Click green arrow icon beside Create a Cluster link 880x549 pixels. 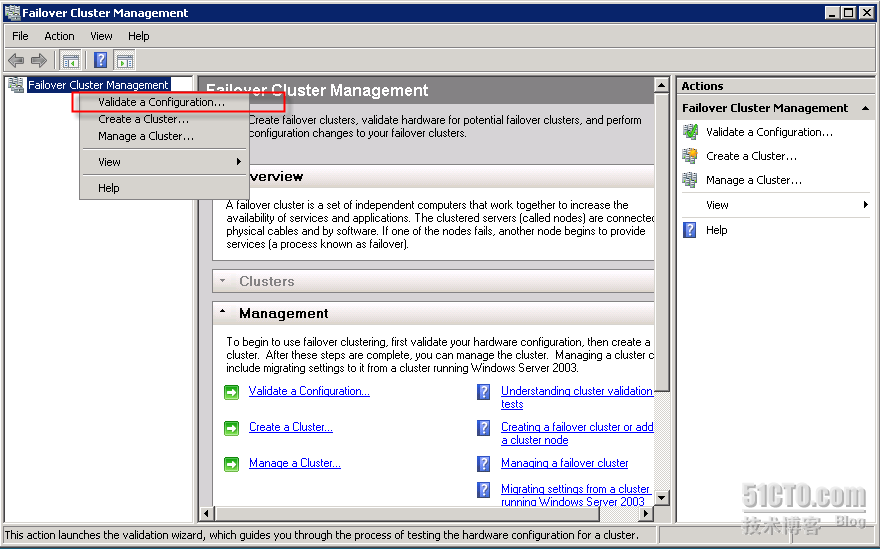[231, 428]
